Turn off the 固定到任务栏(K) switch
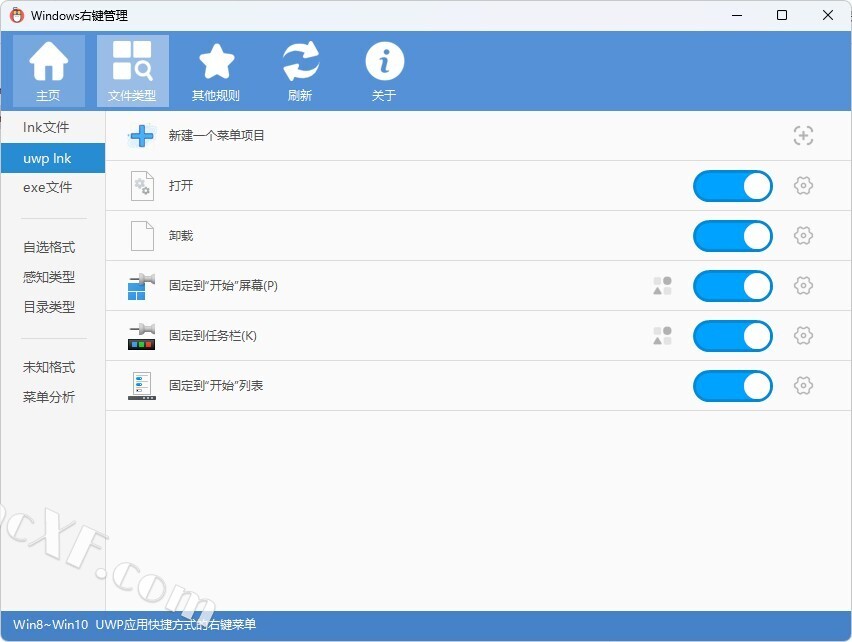This screenshot has width=852, height=642. coord(732,336)
